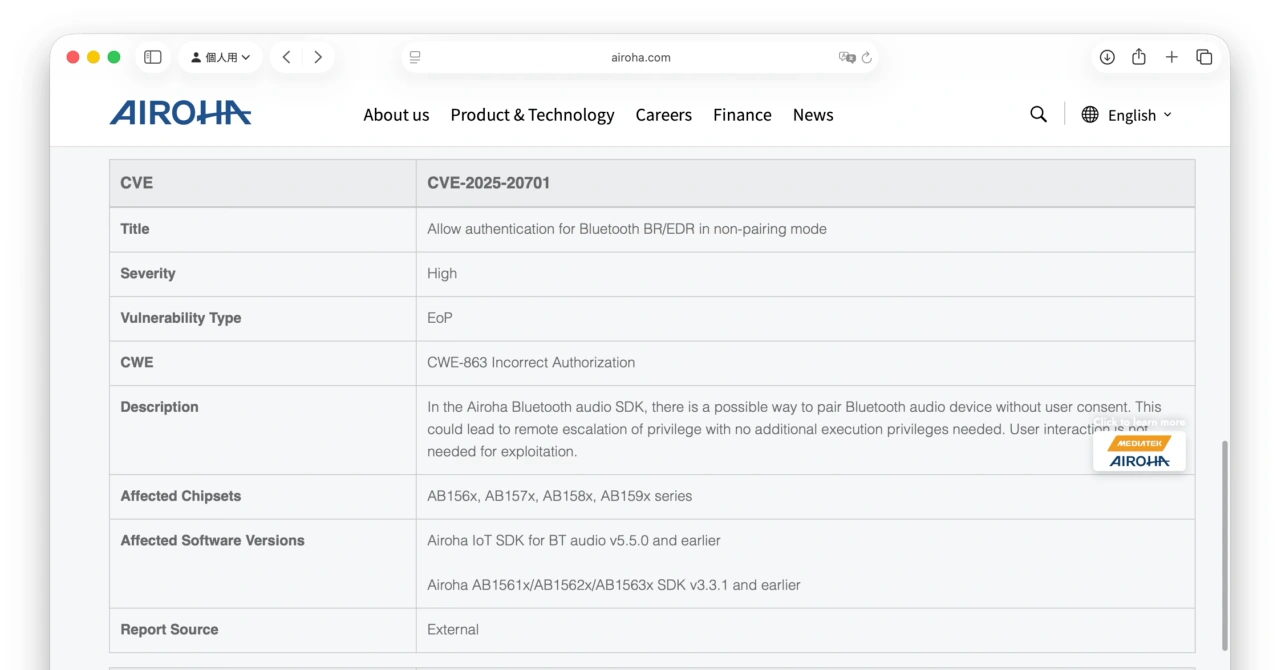Select the AB156x, AB157x chipsets text
The height and width of the screenshot is (670, 1280).
[560, 496]
